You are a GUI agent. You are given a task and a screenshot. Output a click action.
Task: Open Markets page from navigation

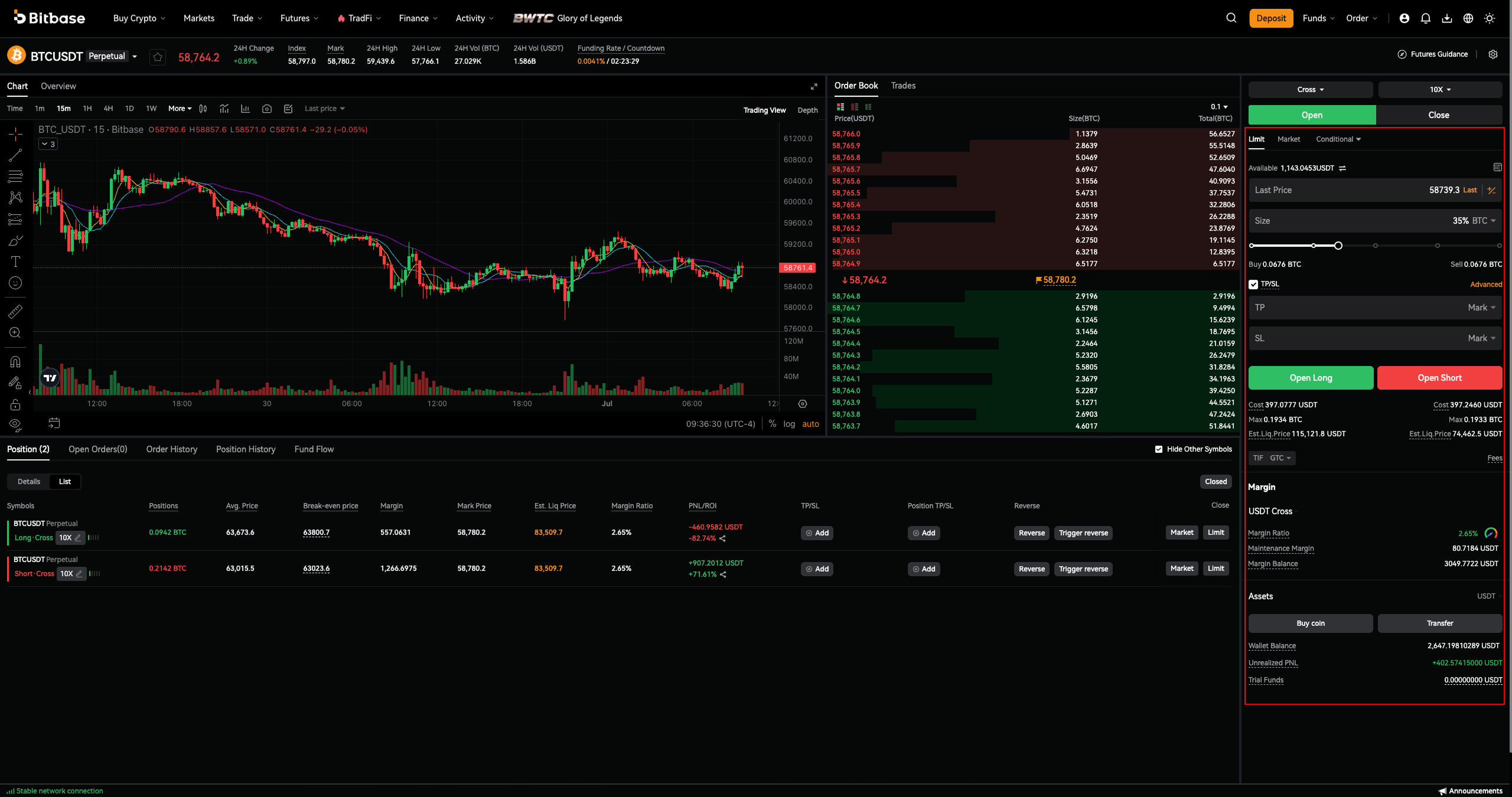tap(199, 18)
